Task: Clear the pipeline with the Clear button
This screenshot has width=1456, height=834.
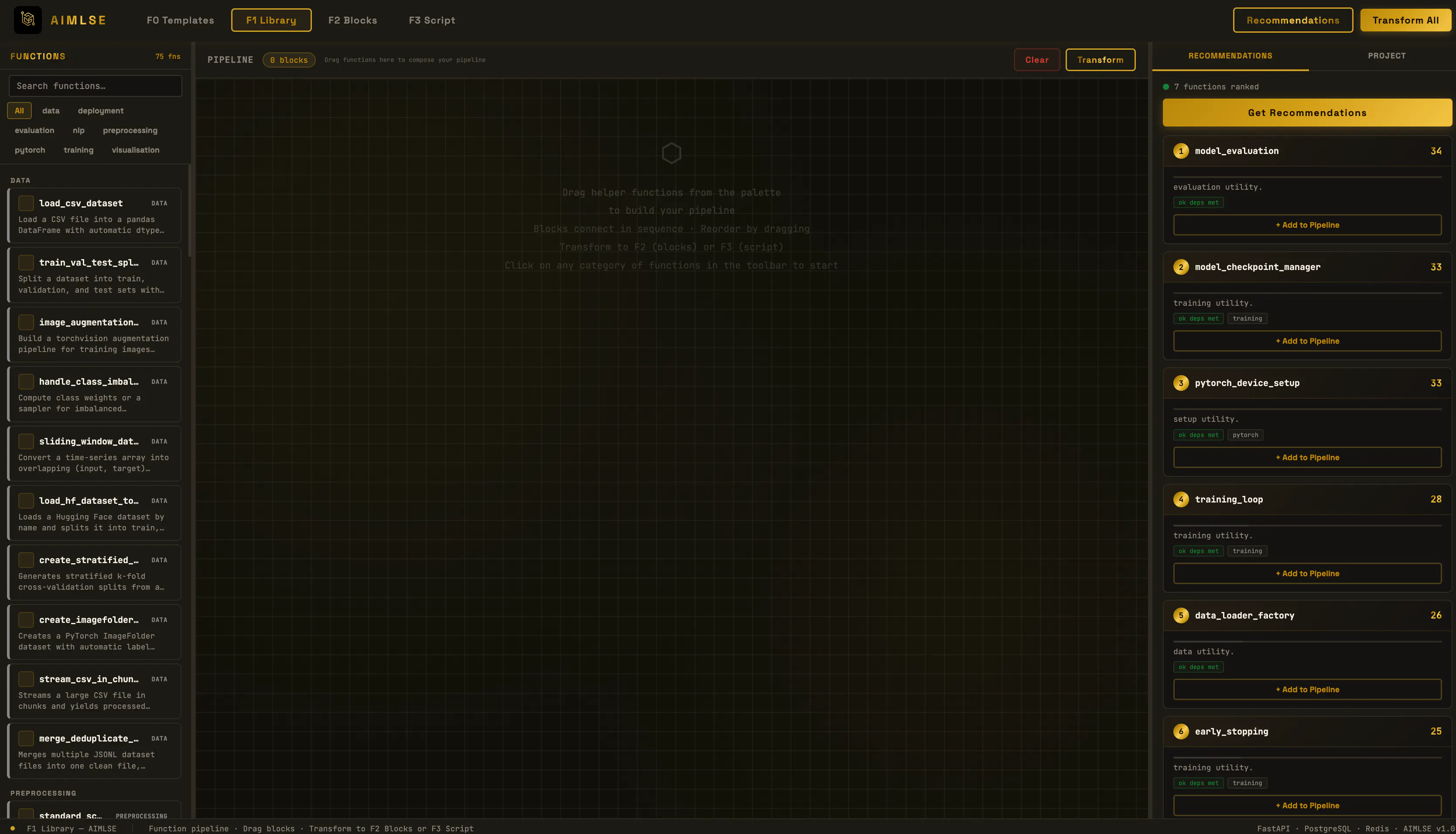Action: tap(1037, 60)
